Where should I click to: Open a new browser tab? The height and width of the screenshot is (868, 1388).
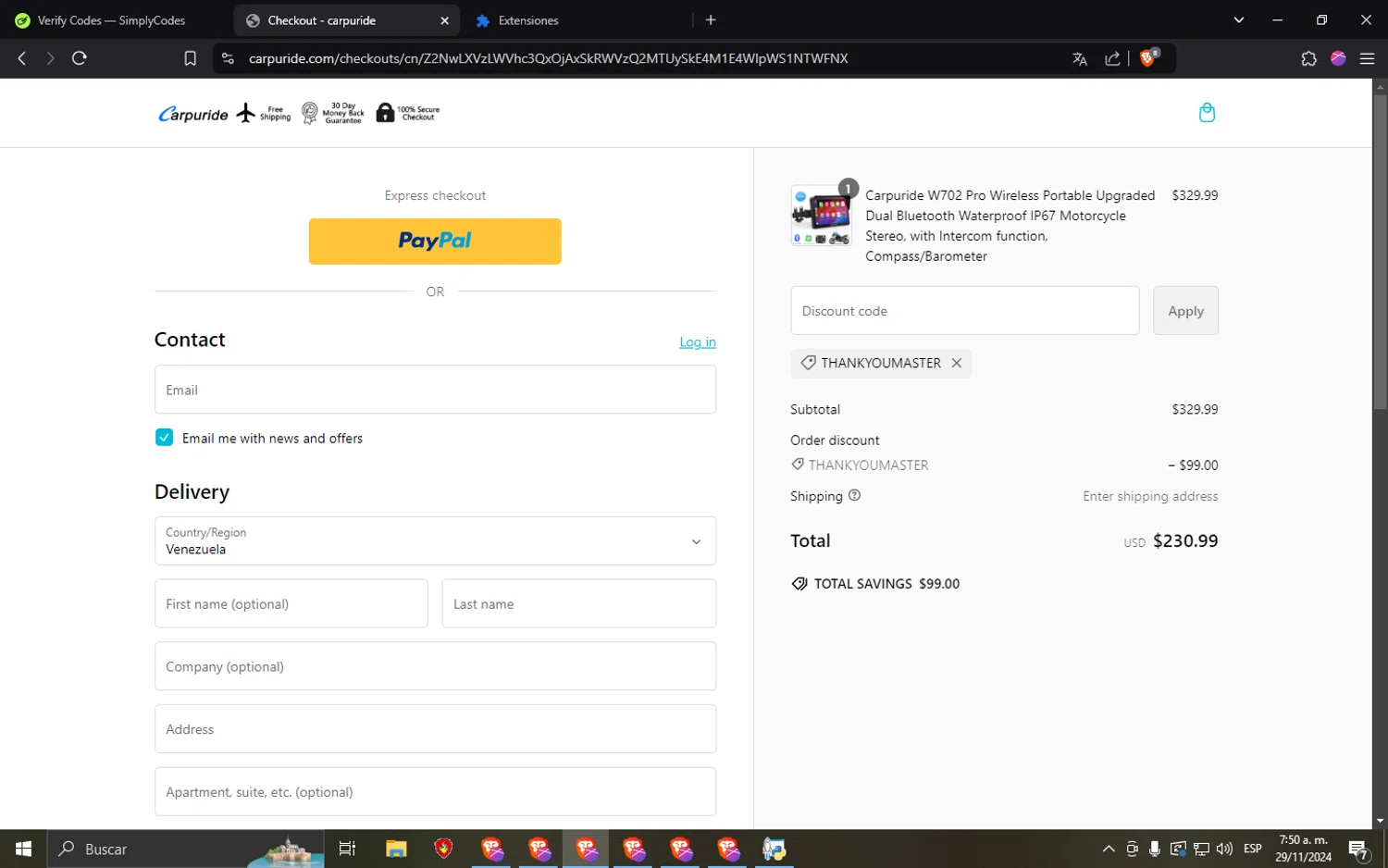click(x=711, y=19)
